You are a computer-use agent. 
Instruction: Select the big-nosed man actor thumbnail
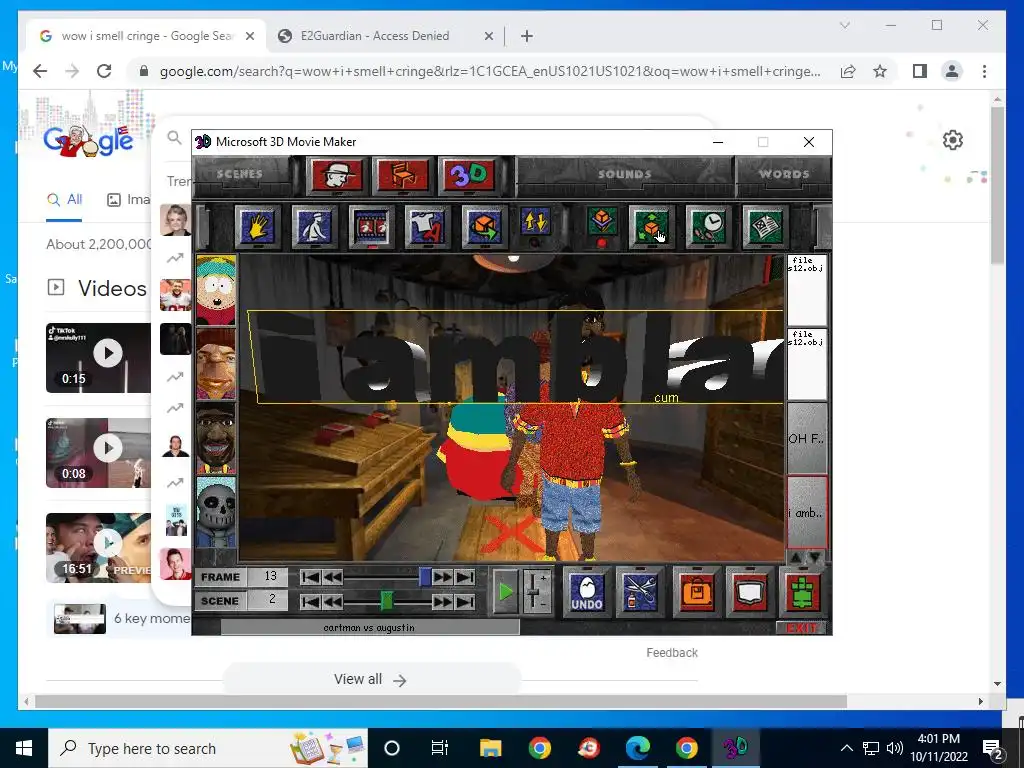[x=216, y=364]
